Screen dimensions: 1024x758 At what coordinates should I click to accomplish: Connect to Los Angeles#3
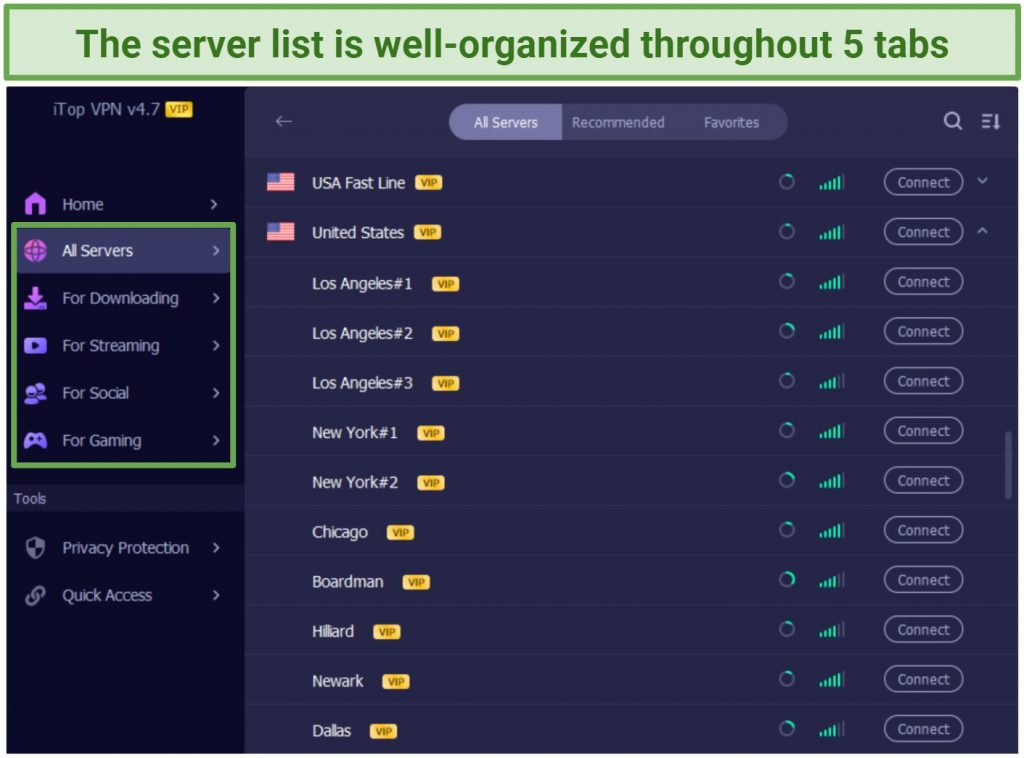[x=923, y=381]
